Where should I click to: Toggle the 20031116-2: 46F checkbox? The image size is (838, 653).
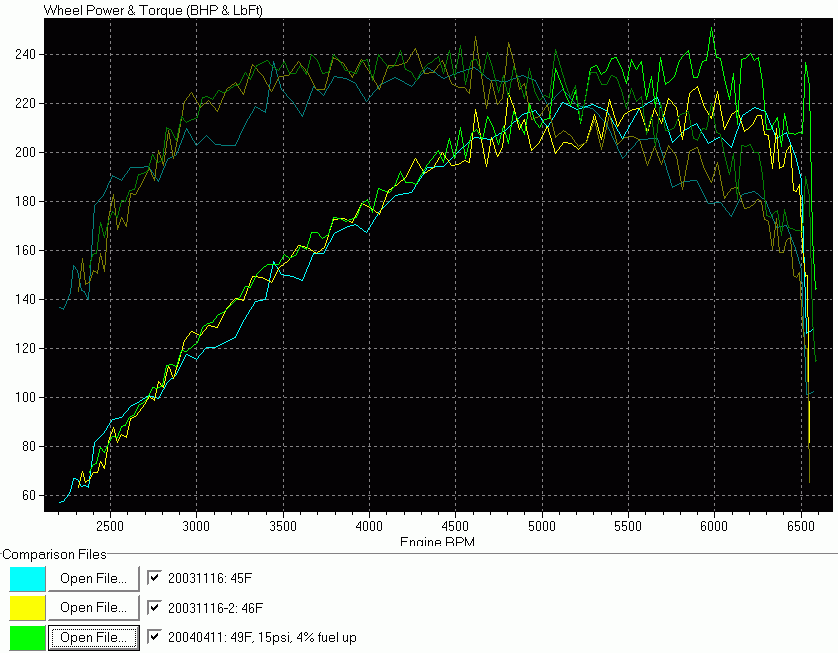(154, 606)
